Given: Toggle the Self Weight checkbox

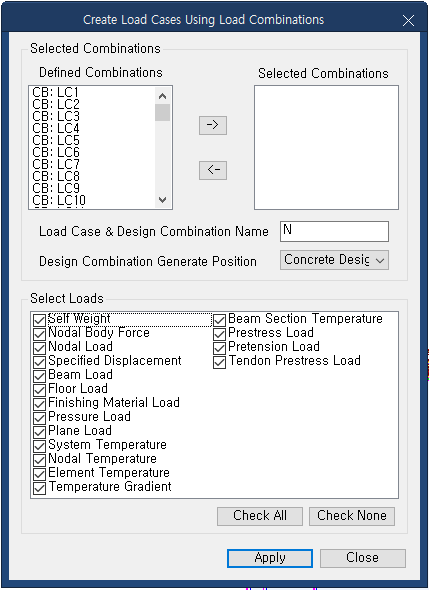Looking at the screenshot, I should point(39,320).
